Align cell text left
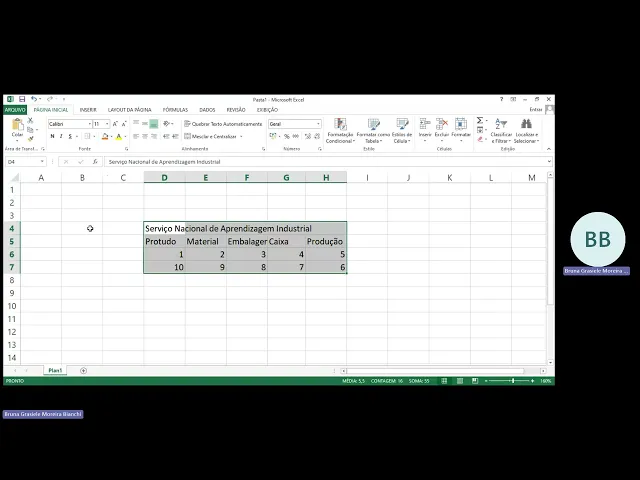Viewport: 640px width, 480px height. click(x=136, y=136)
